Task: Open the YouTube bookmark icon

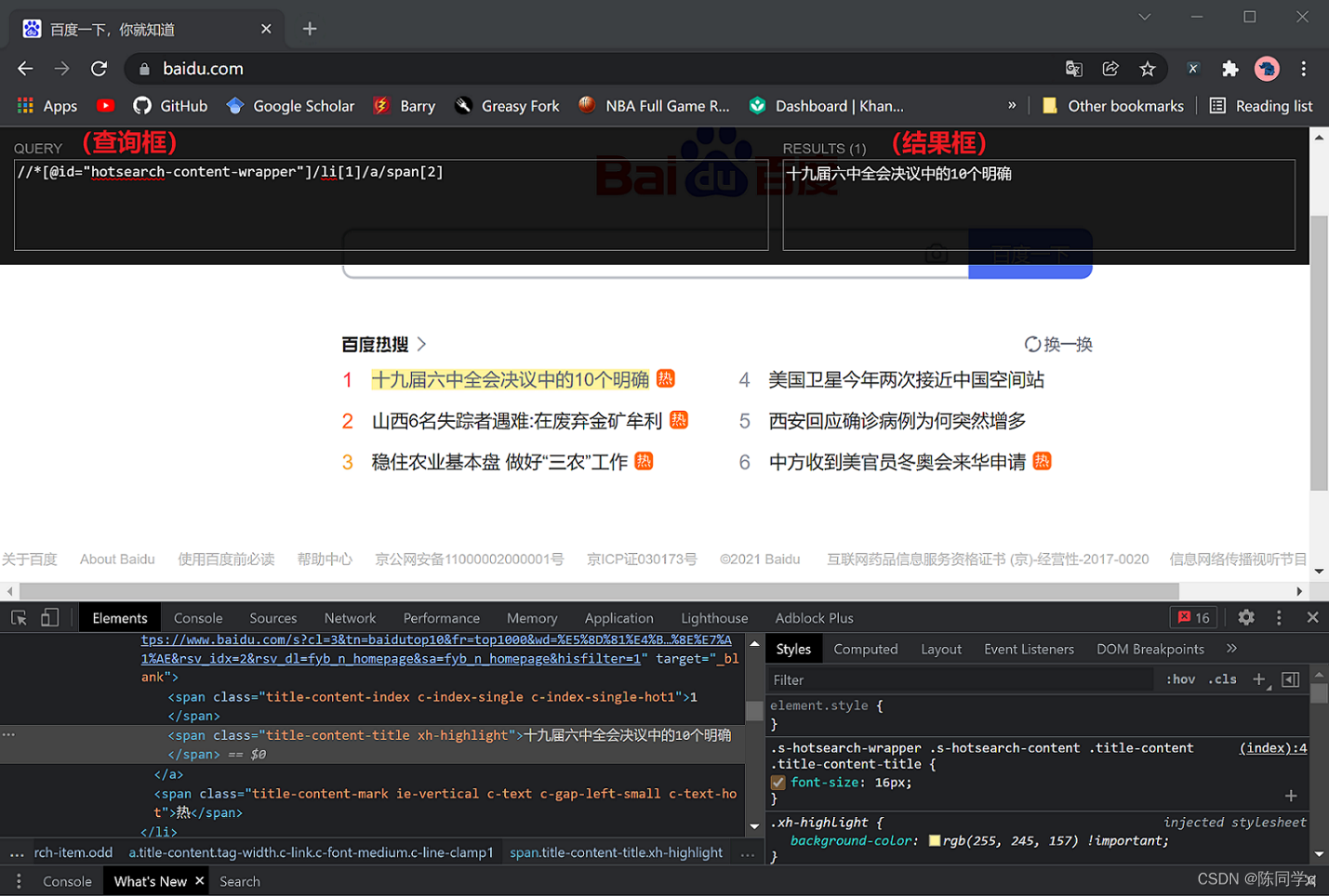Action: [x=105, y=105]
